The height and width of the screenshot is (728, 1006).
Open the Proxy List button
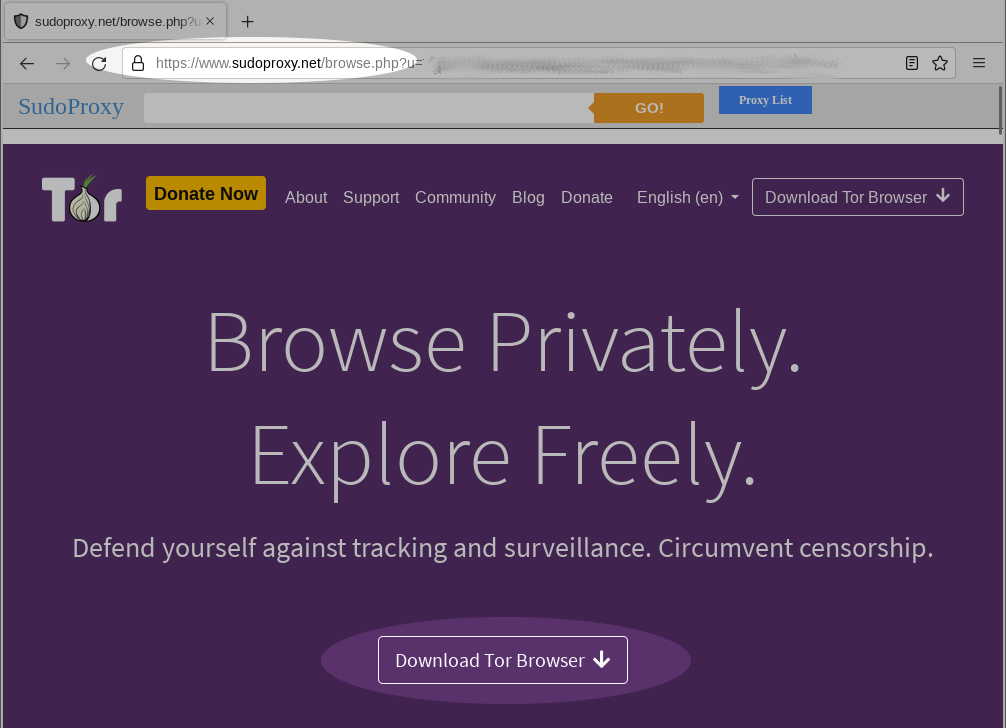[765, 100]
